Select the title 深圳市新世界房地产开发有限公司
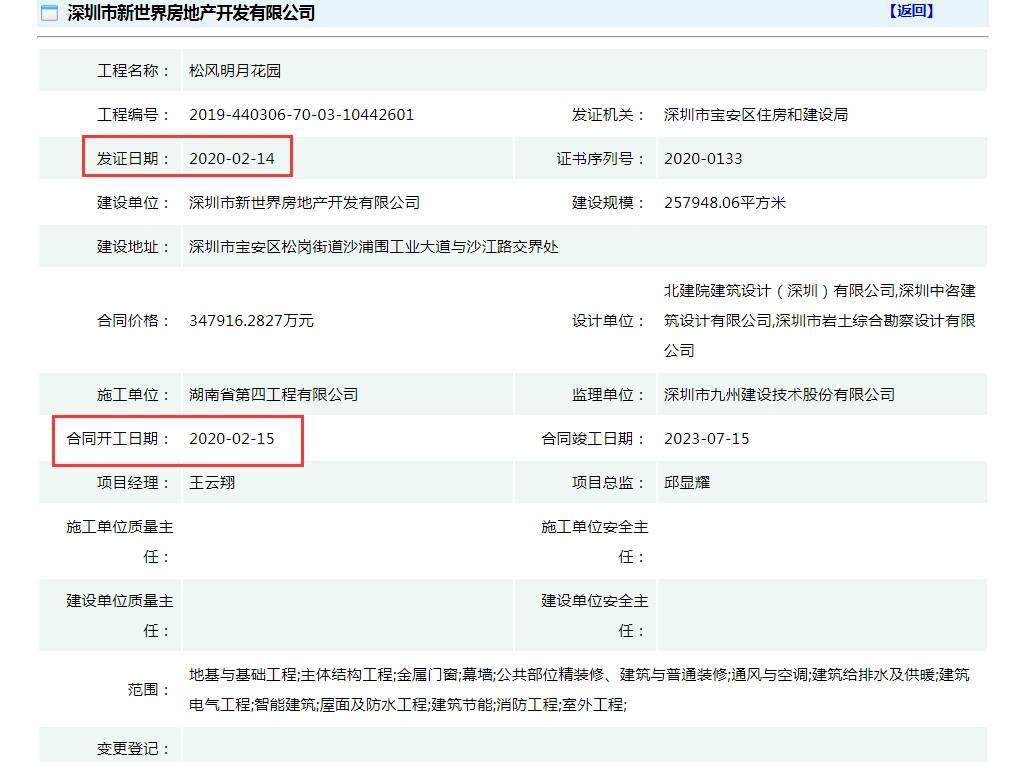Image resolution: width=1017 pixels, height=762 pixels. coord(191,13)
